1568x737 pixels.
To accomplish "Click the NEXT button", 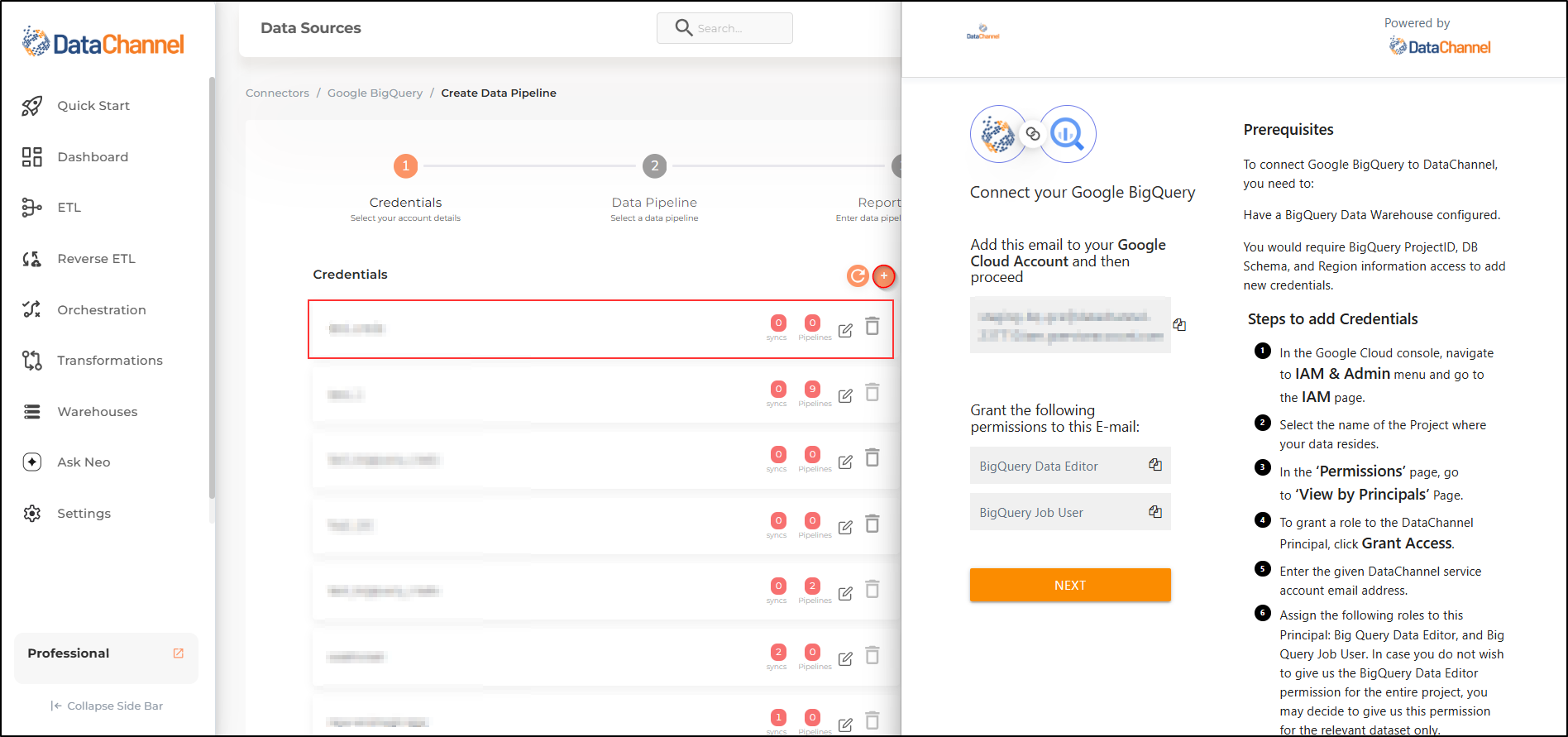I will [1070, 585].
